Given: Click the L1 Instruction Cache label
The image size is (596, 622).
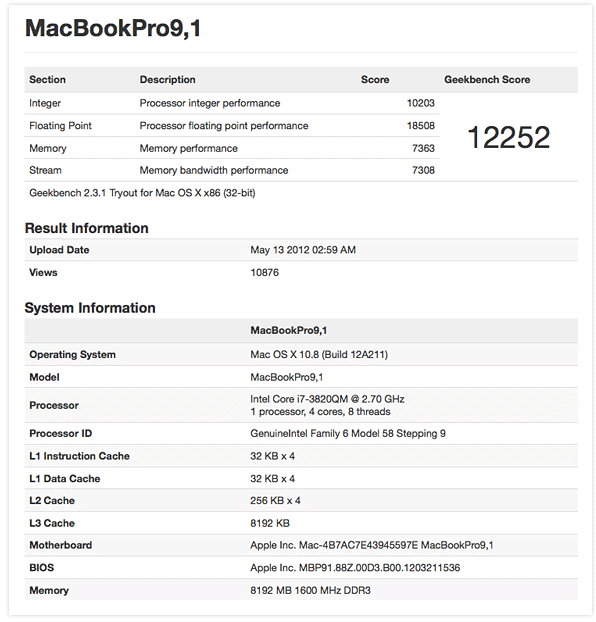Looking at the screenshot, I should [79, 457].
